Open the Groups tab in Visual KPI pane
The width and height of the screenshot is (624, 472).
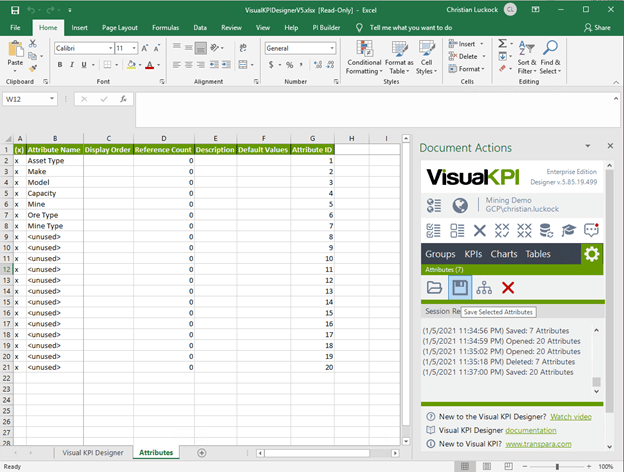tap(440, 254)
